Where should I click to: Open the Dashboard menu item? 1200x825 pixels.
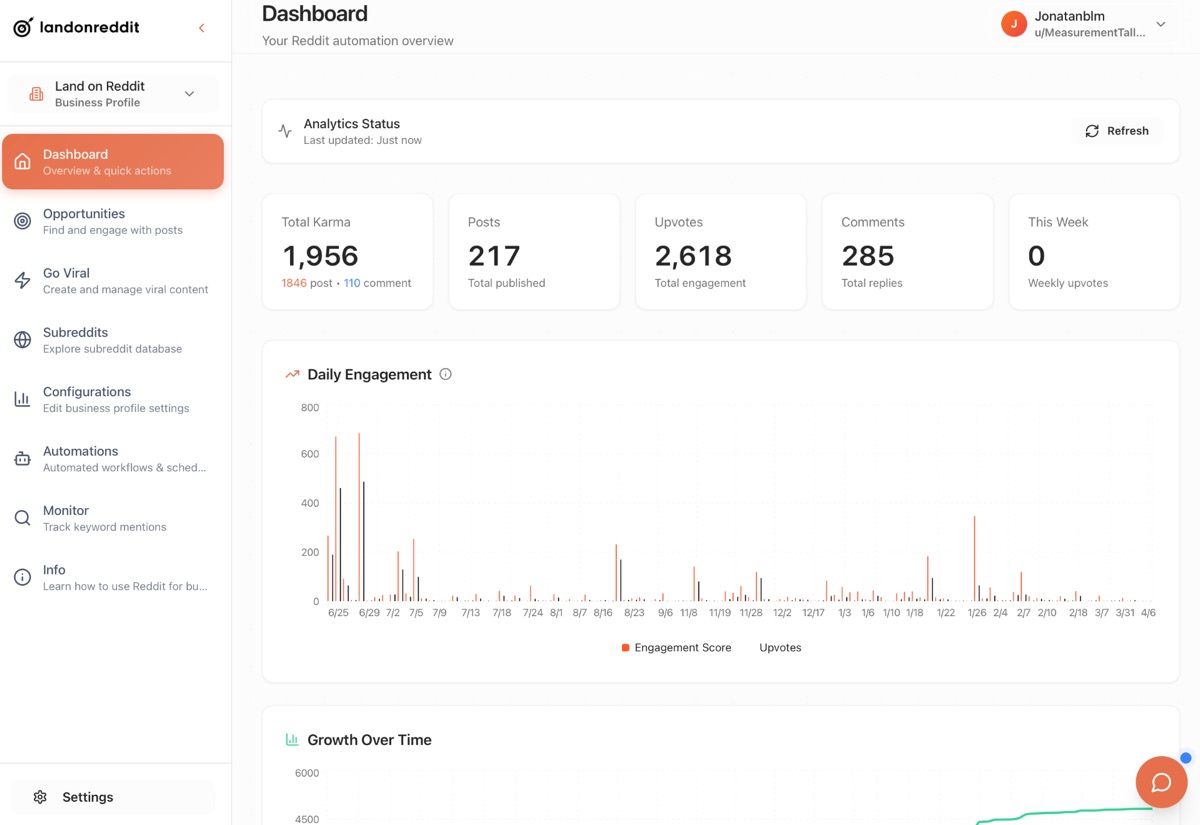tap(113, 162)
